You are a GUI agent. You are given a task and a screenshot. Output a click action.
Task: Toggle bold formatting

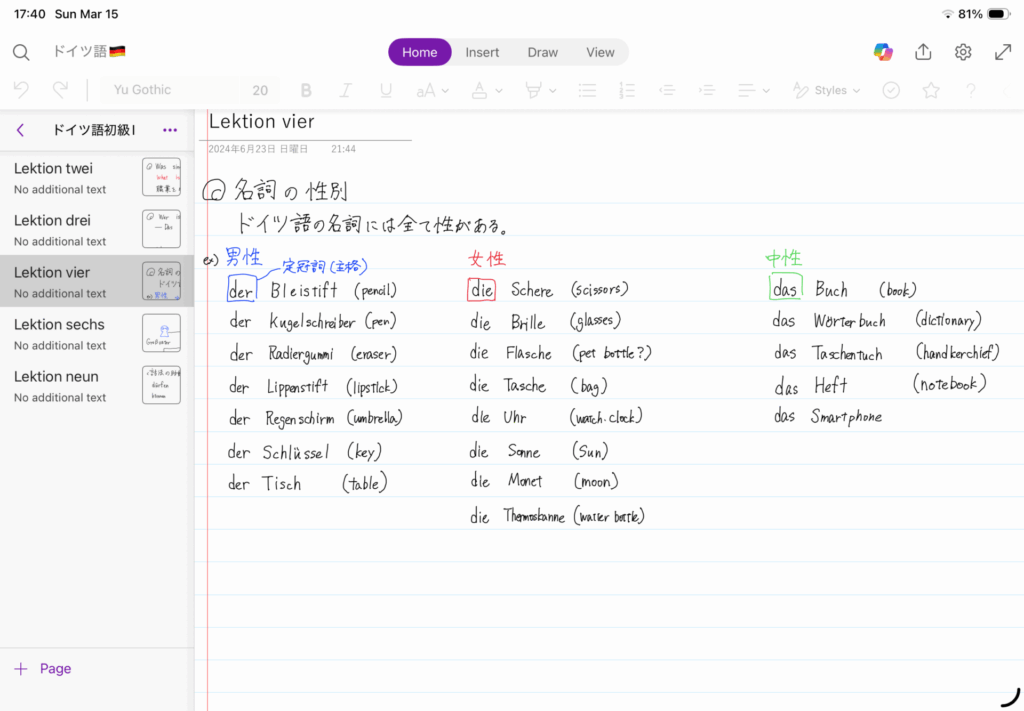306,90
